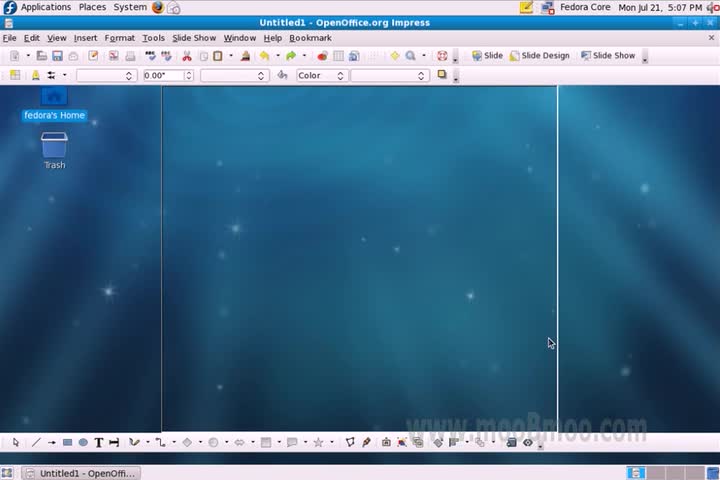Toggle Glue Points icon

[366, 442]
